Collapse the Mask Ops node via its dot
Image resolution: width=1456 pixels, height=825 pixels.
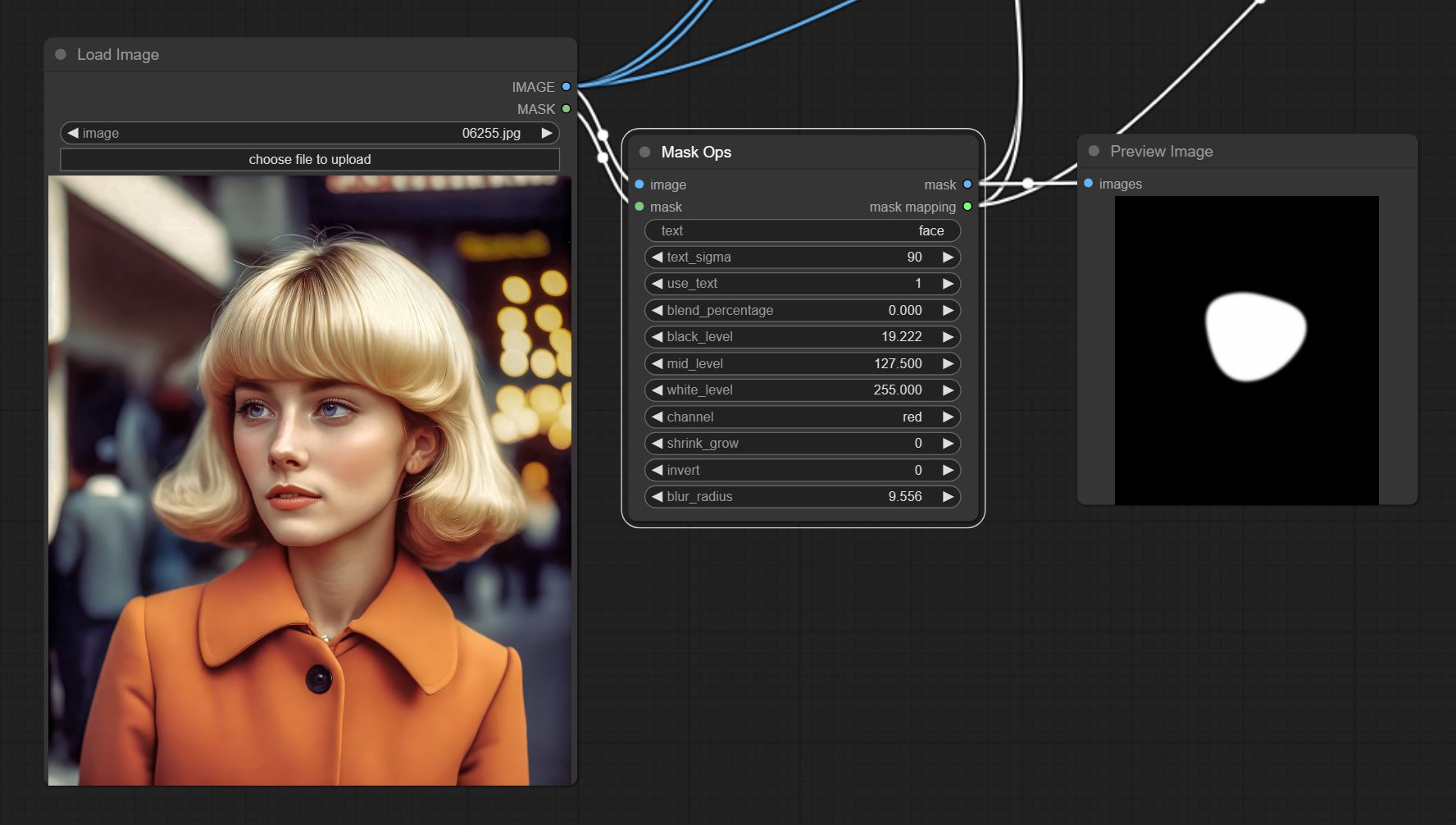[644, 152]
